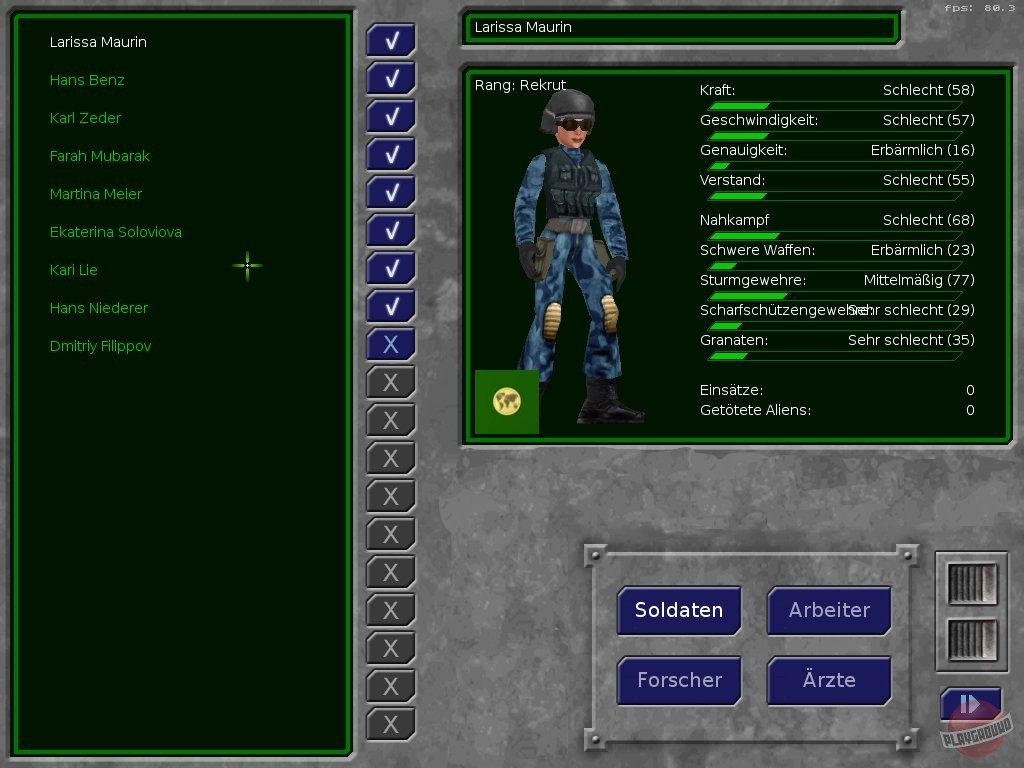Click the checkmark icon next to Karl Zeder
The image size is (1024, 768).
click(x=391, y=117)
